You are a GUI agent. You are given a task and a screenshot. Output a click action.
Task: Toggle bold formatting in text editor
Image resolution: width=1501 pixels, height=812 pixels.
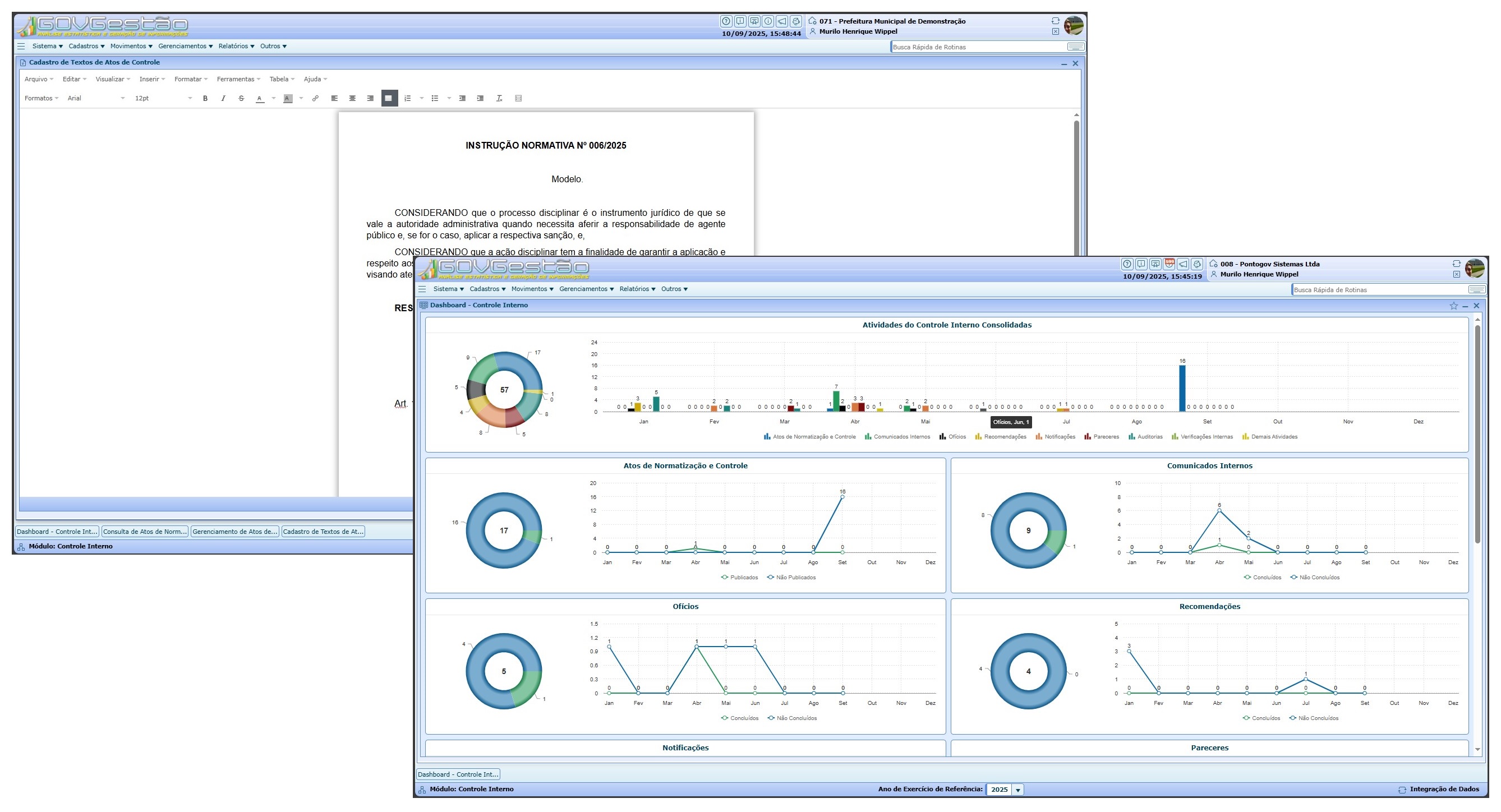point(205,99)
